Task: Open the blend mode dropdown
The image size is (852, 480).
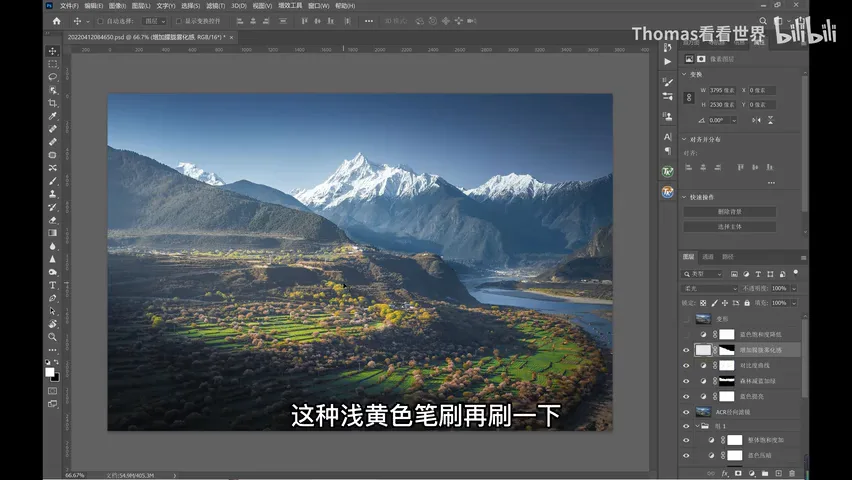Action: [709, 288]
